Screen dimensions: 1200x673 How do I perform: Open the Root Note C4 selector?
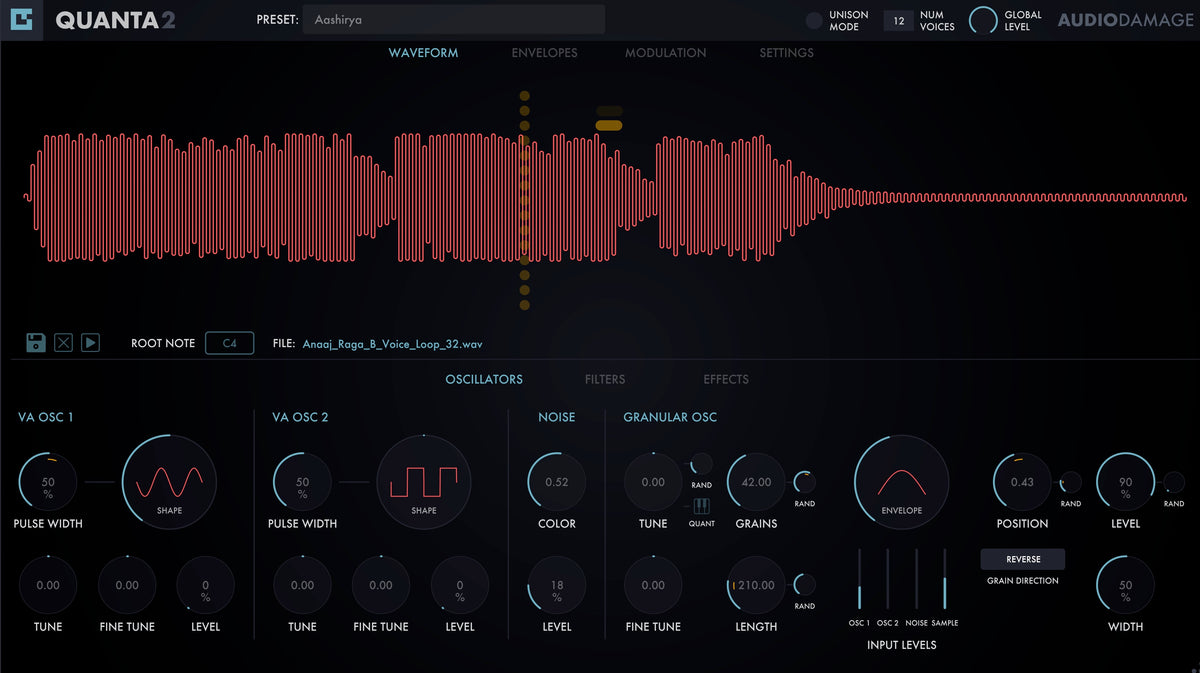[230, 343]
